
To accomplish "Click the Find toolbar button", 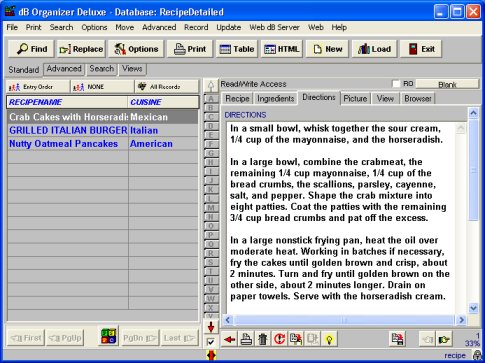I will point(31,49).
